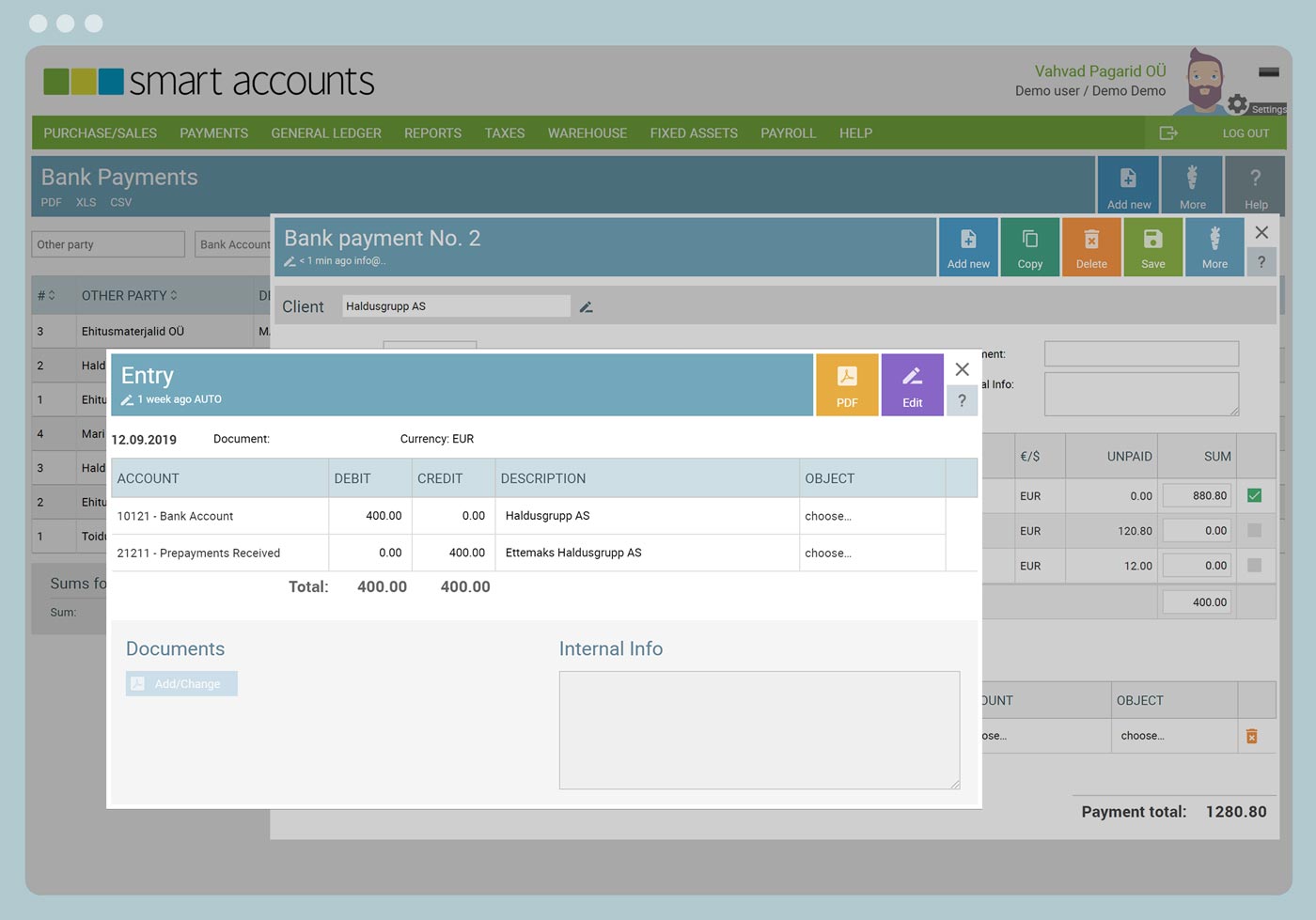Image resolution: width=1316 pixels, height=920 pixels.
Task: Uncheck the checked box for the 880.80 row
Action: point(1254,495)
